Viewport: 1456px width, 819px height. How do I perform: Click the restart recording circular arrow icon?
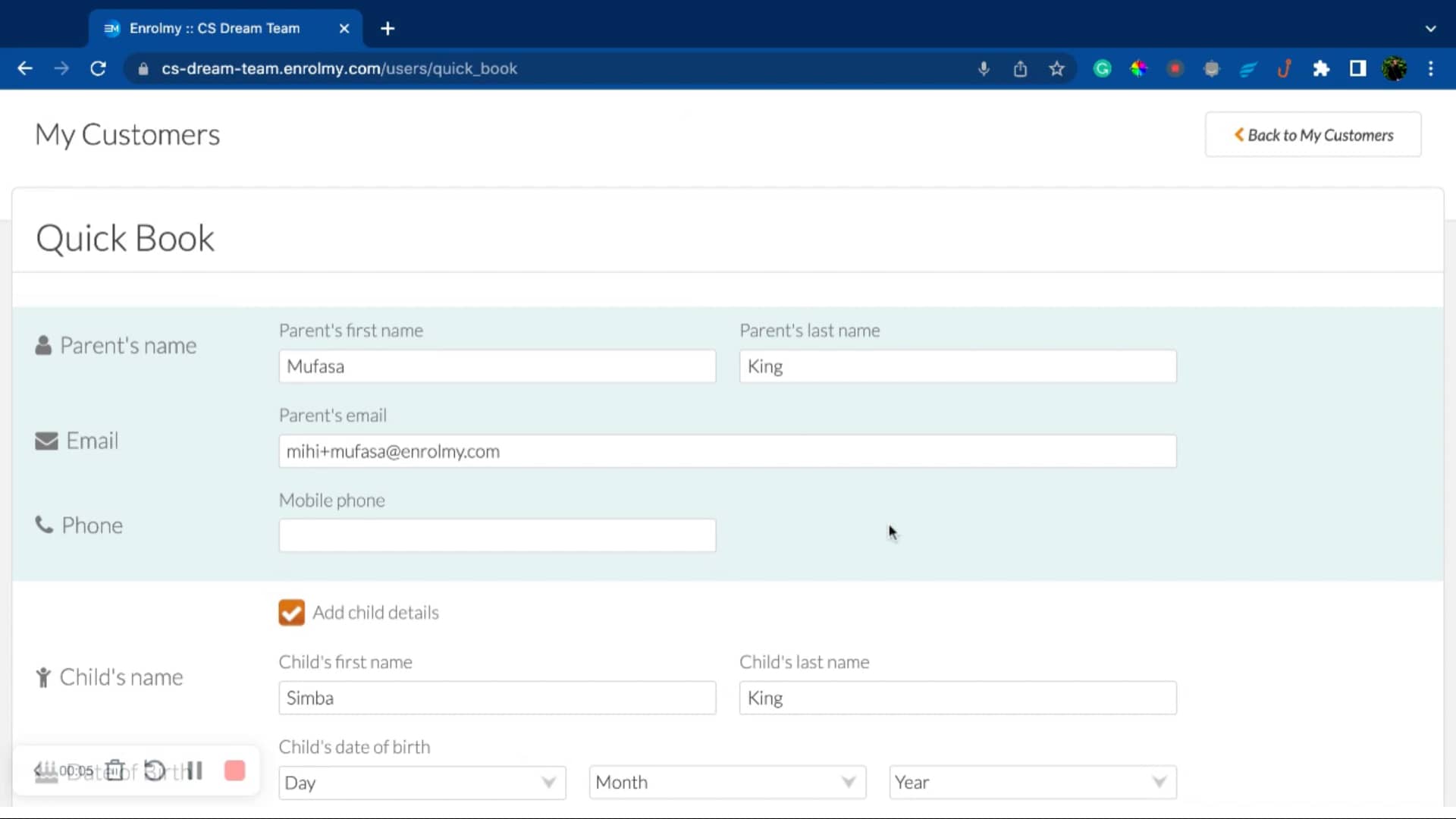click(x=155, y=770)
